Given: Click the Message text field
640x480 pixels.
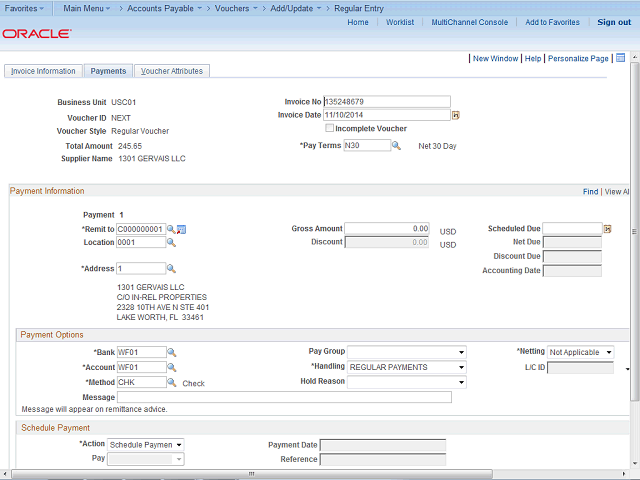Looking at the screenshot, I should click(284, 397).
